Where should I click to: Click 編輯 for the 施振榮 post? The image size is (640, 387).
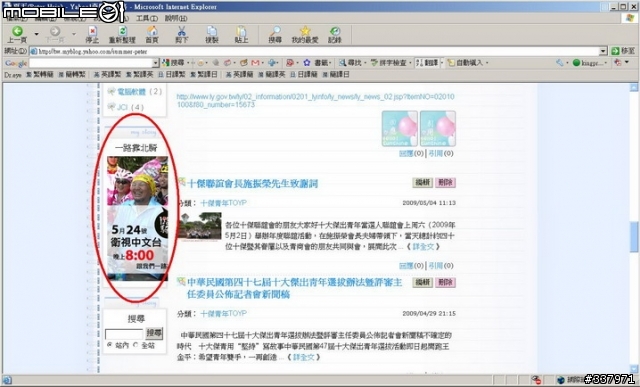(x=422, y=182)
